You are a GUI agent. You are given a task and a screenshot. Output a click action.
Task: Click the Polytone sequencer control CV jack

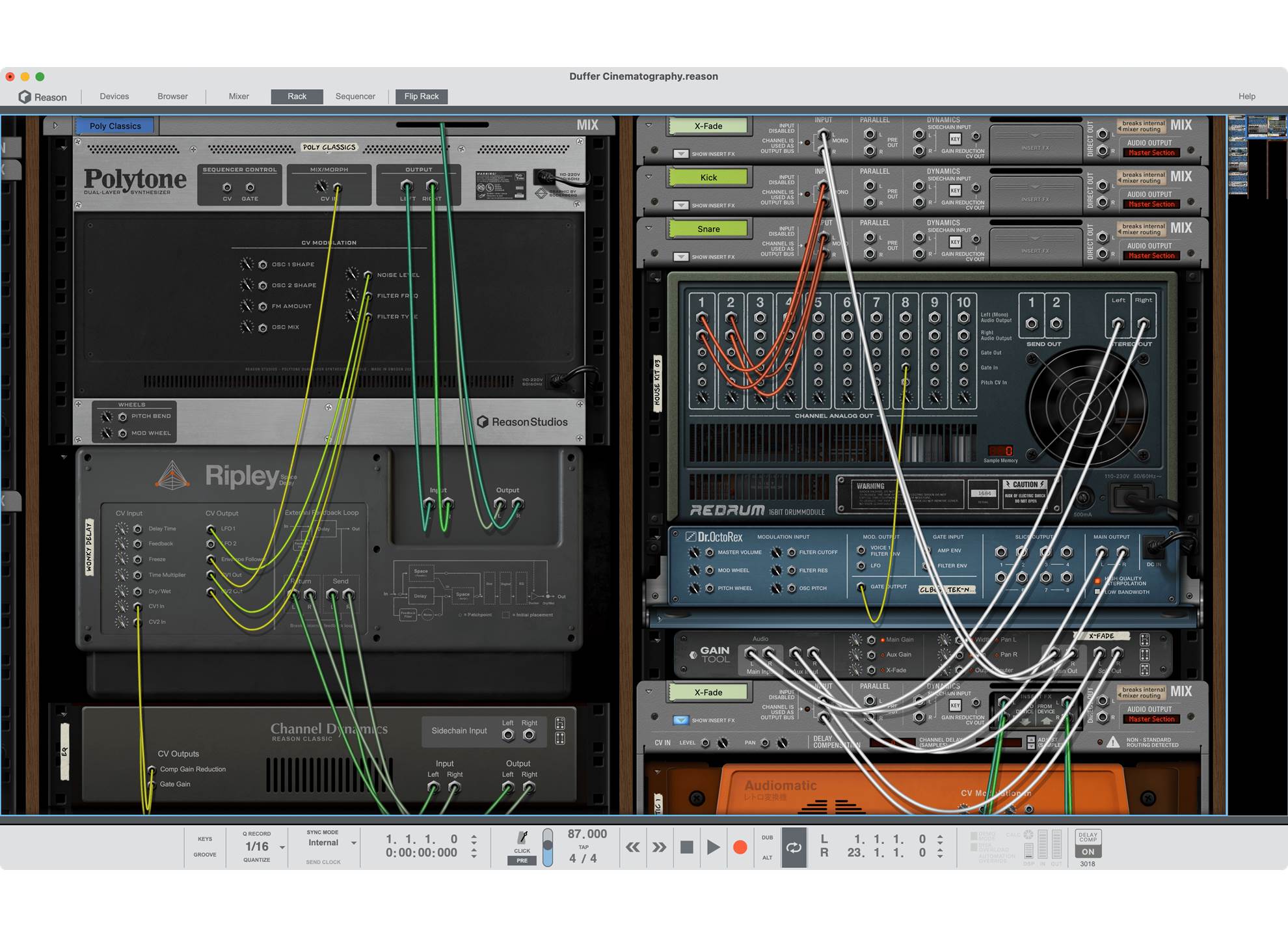click(227, 187)
